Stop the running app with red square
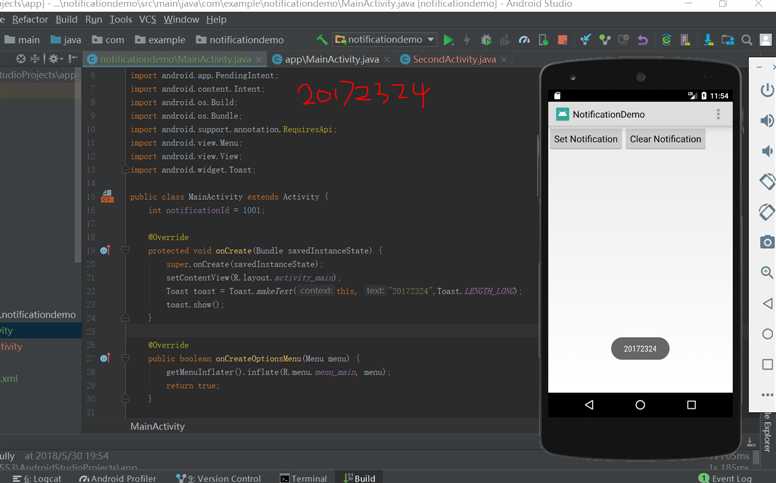This screenshot has width=776, height=483. coord(562,40)
